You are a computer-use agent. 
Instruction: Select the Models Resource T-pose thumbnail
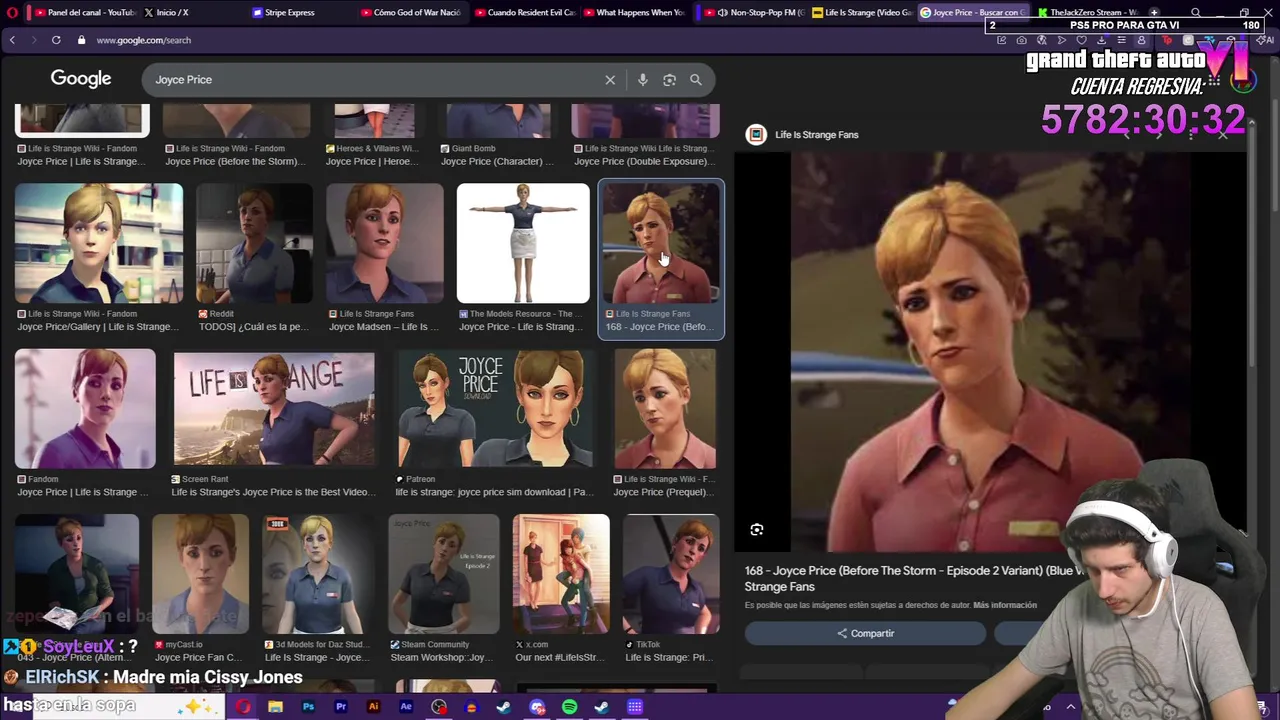pyautogui.click(x=523, y=243)
